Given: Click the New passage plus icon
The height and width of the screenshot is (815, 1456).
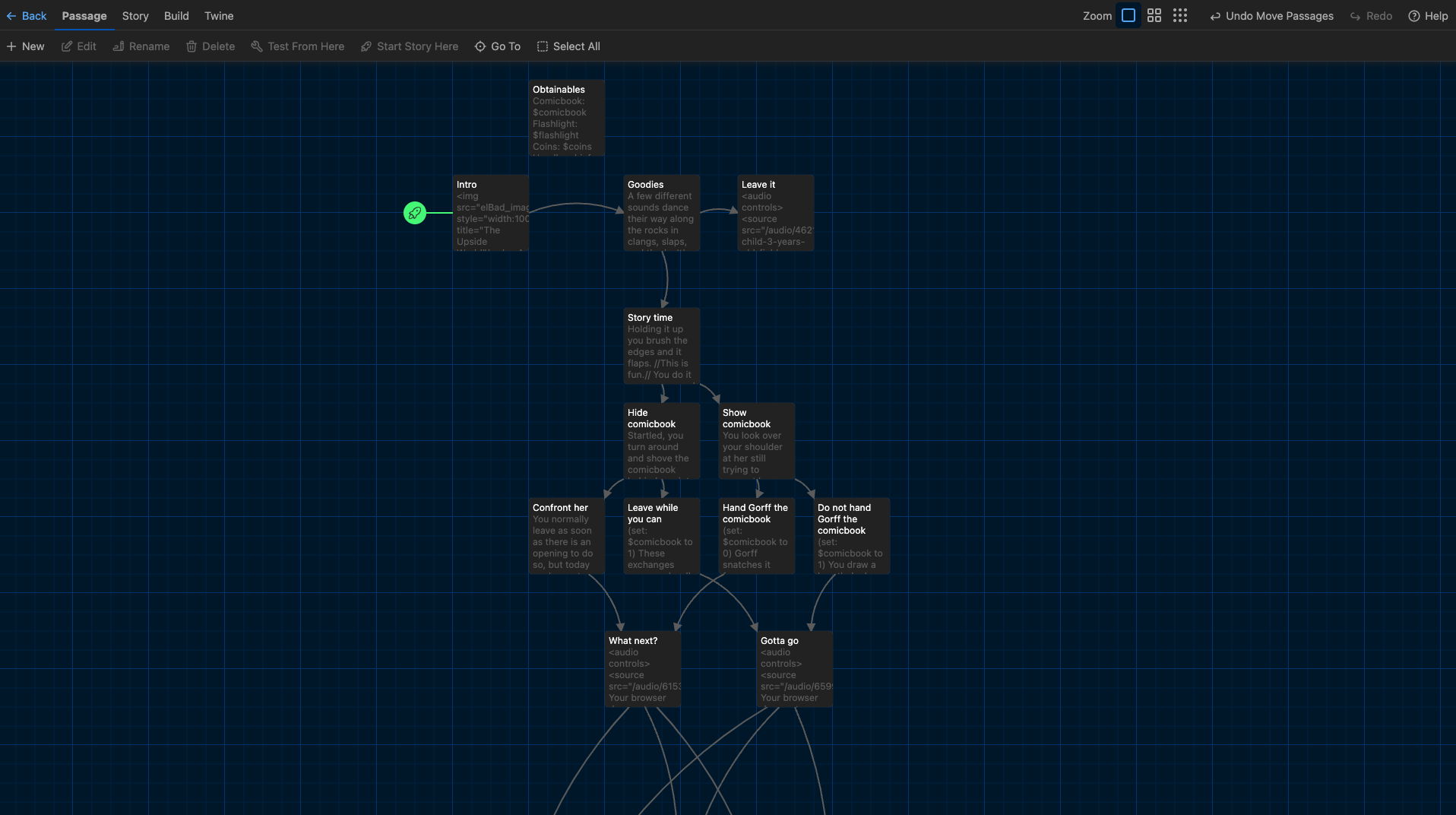Looking at the screenshot, I should point(11,46).
